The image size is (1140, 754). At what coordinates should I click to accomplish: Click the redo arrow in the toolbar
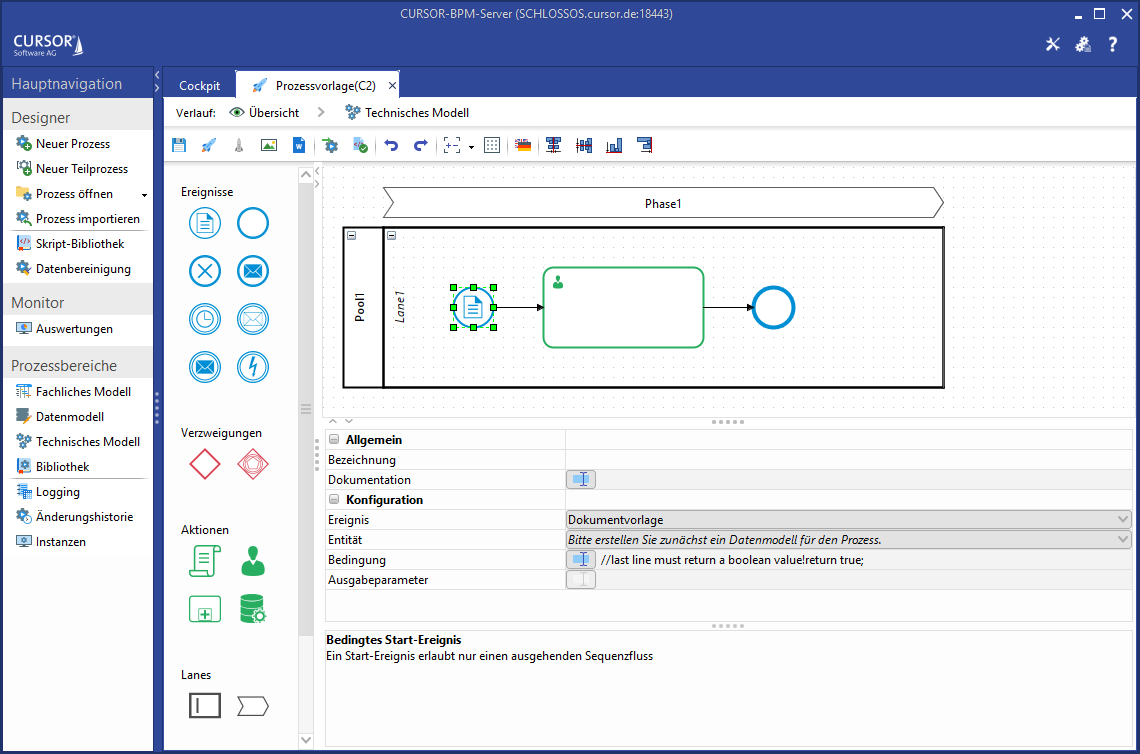(420, 146)
